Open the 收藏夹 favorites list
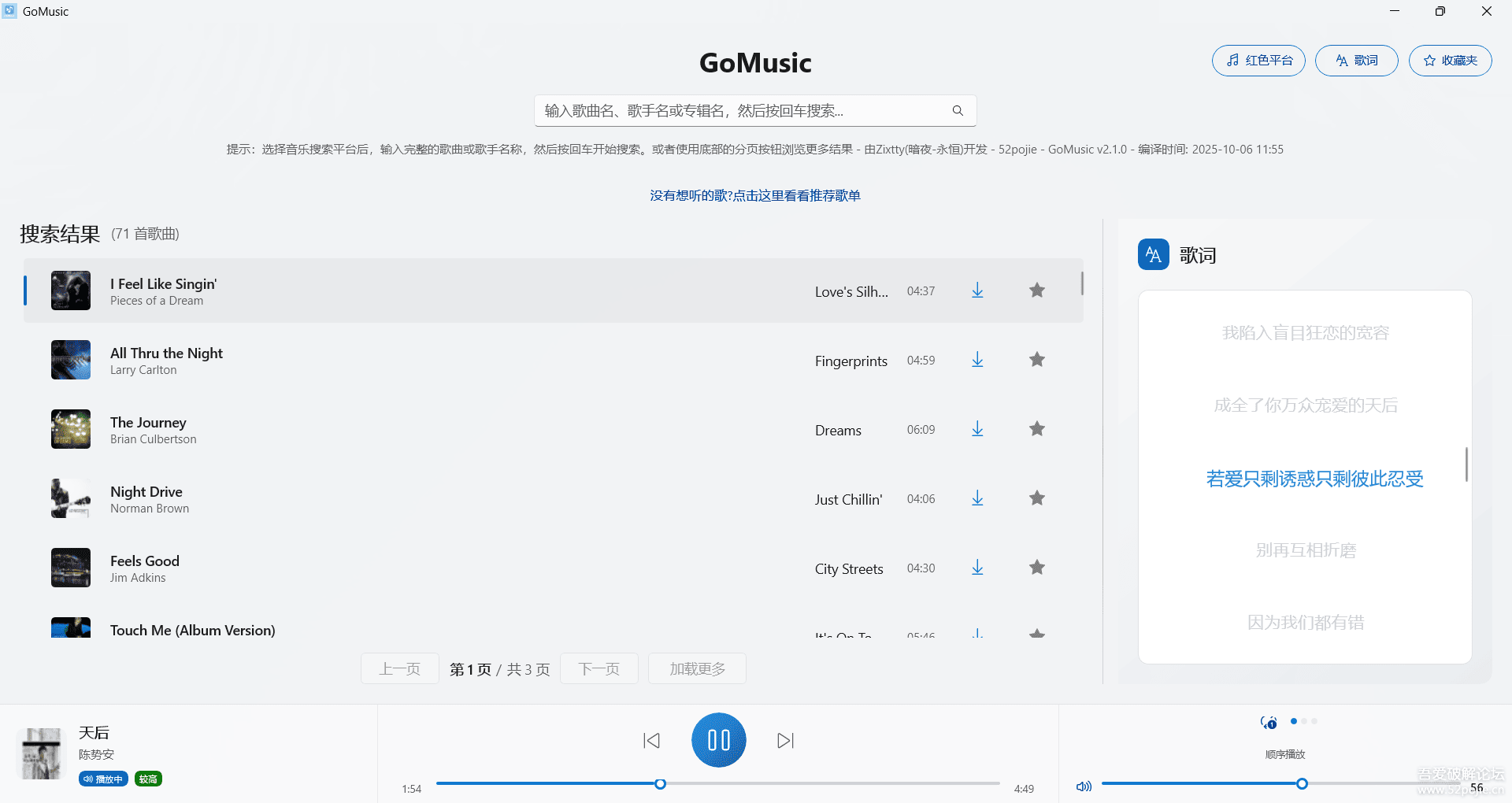 point(1450,61)
